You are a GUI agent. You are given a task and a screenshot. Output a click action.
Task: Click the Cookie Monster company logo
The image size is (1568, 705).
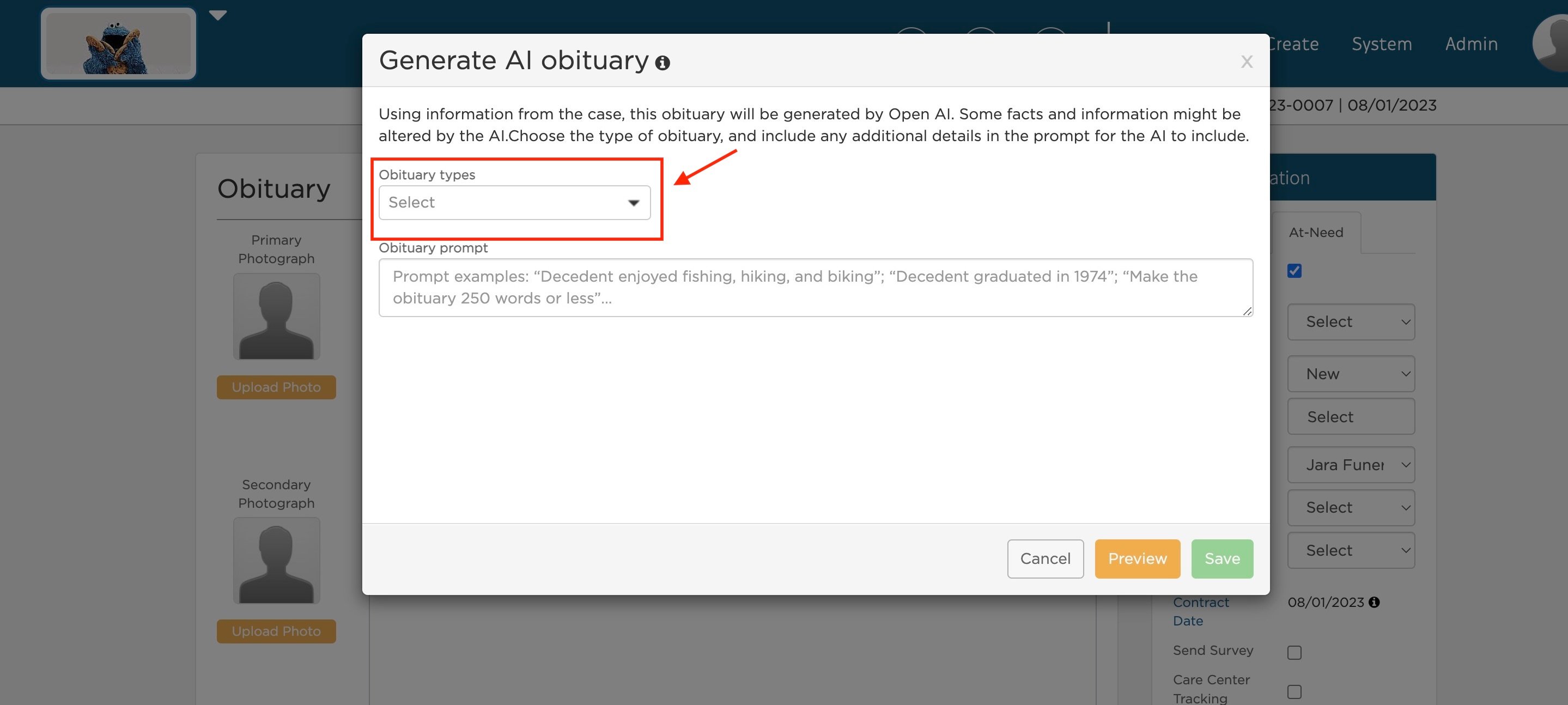pyautogui.click(x=118, y=43)
